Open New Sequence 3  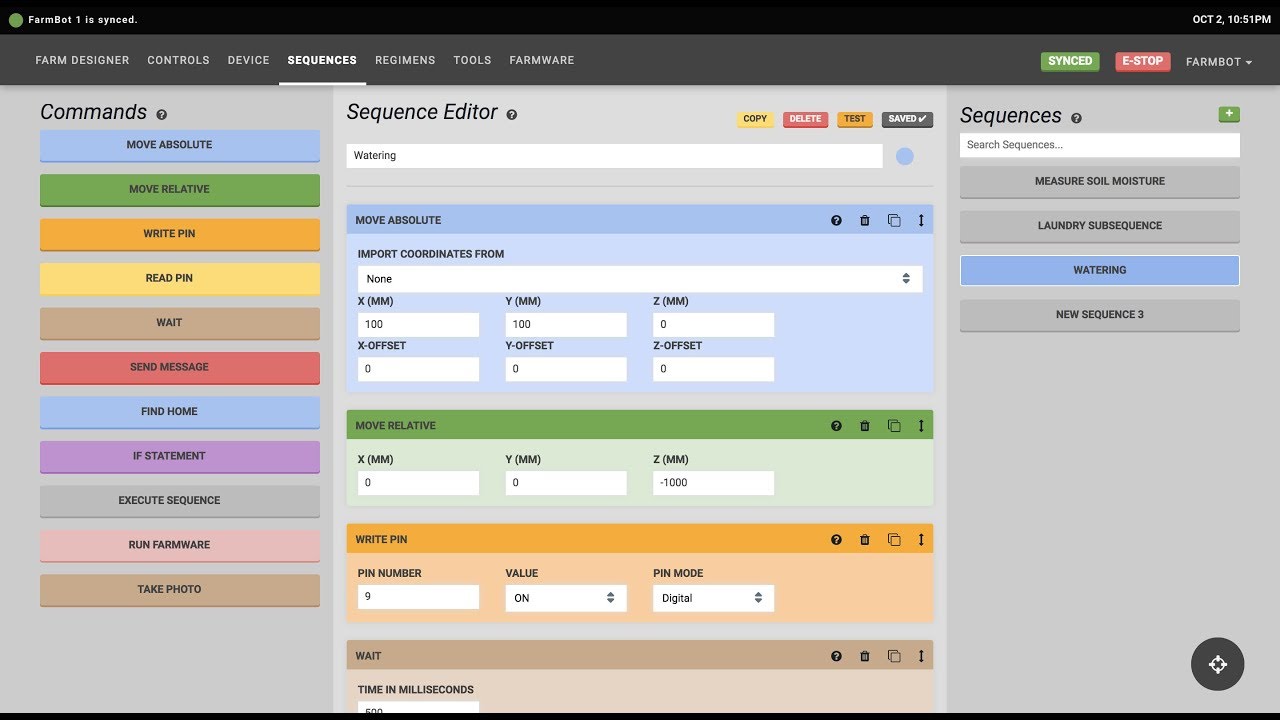(1100, 315)
